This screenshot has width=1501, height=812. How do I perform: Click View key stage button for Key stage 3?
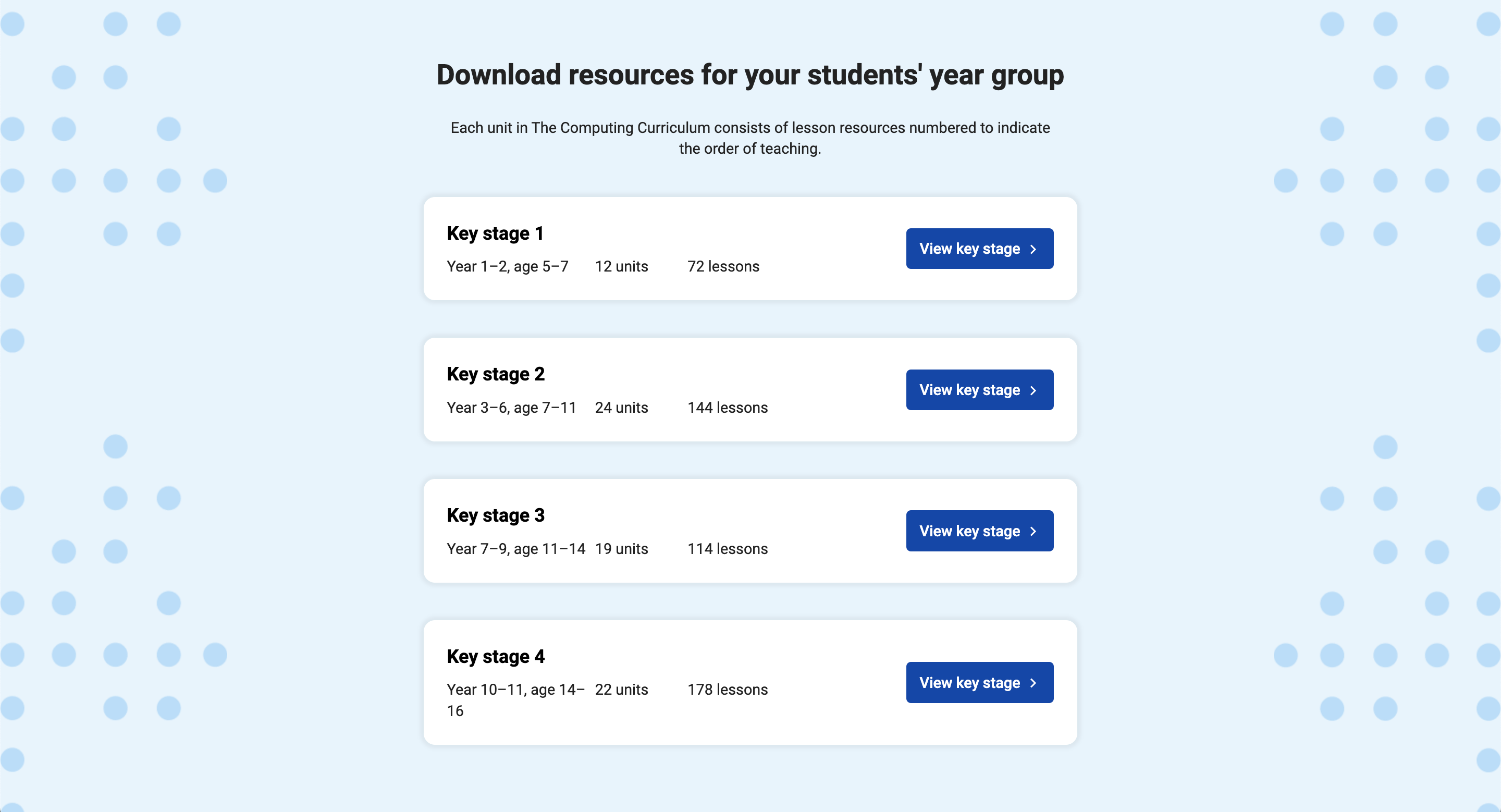click(979, 531)
